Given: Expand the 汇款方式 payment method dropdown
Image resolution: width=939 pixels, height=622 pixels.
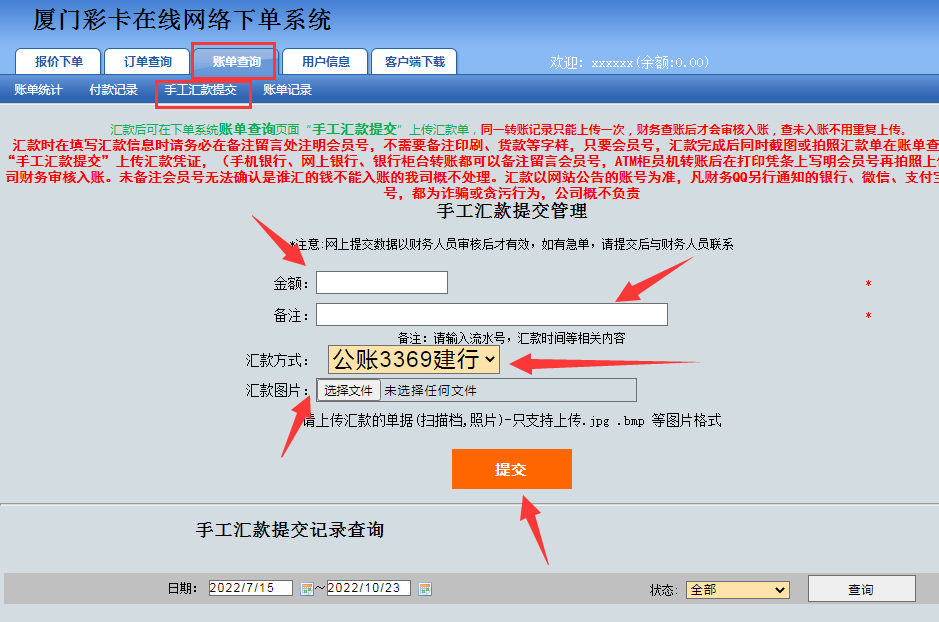Looking at the screenshot, I should tap(413, 359).
